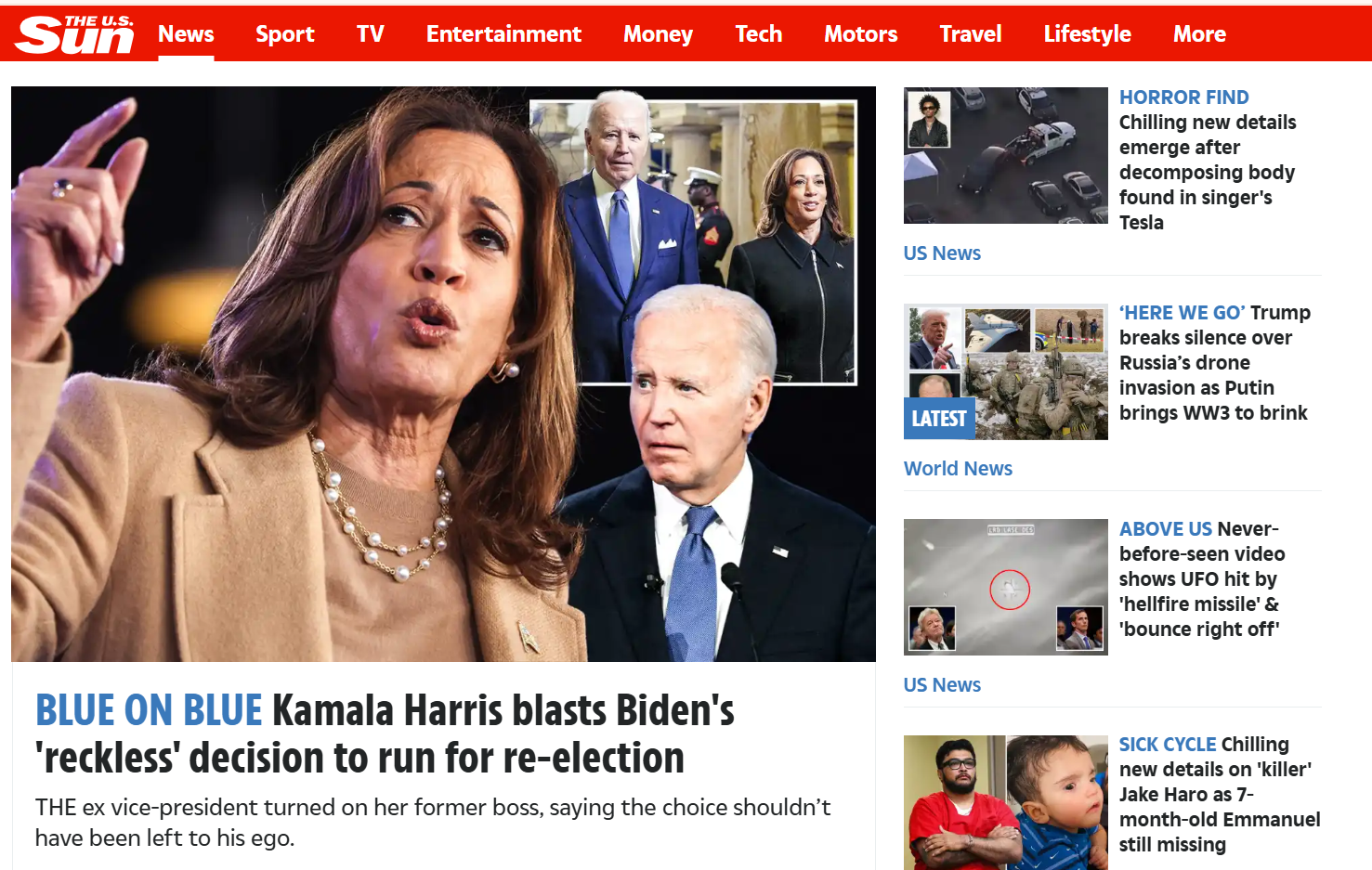The height and width of the screenshot is (870, 1372).
Task: Read the SICK CYCLE Jake Haro story
Action: (1220, 794)
